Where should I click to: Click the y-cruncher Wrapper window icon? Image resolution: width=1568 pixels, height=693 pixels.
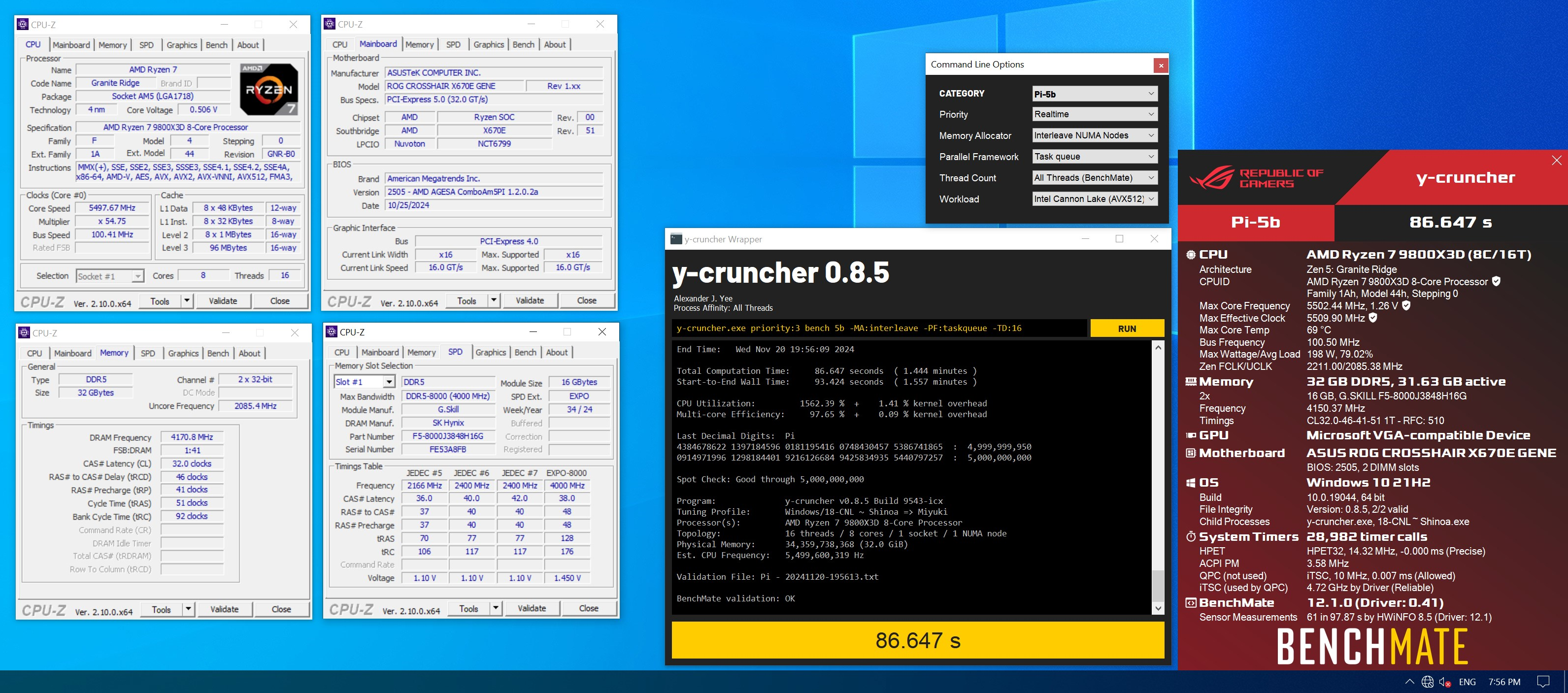[676, 239]
